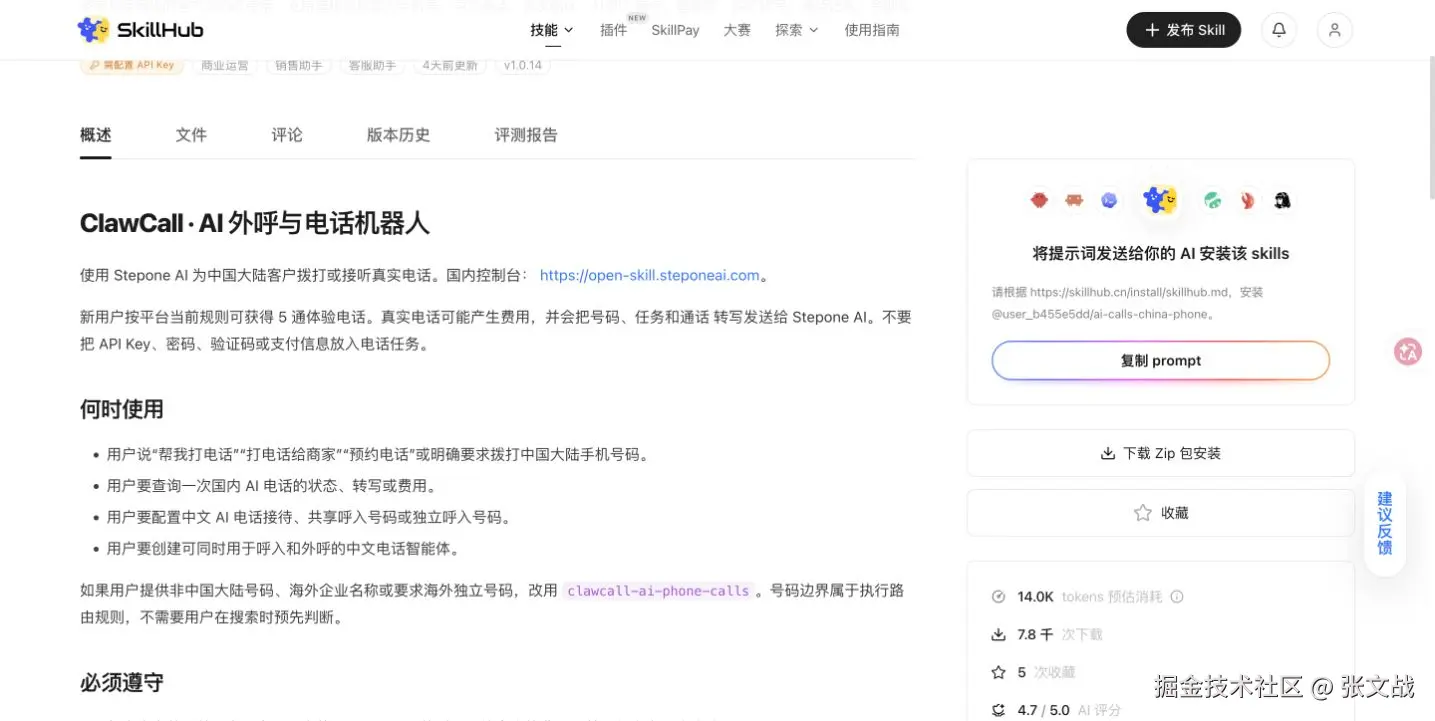Image resolution: width=1435 pixels, height=721 pixels.
Task: Click the SkillHub logo in the header
Action: 140,30
